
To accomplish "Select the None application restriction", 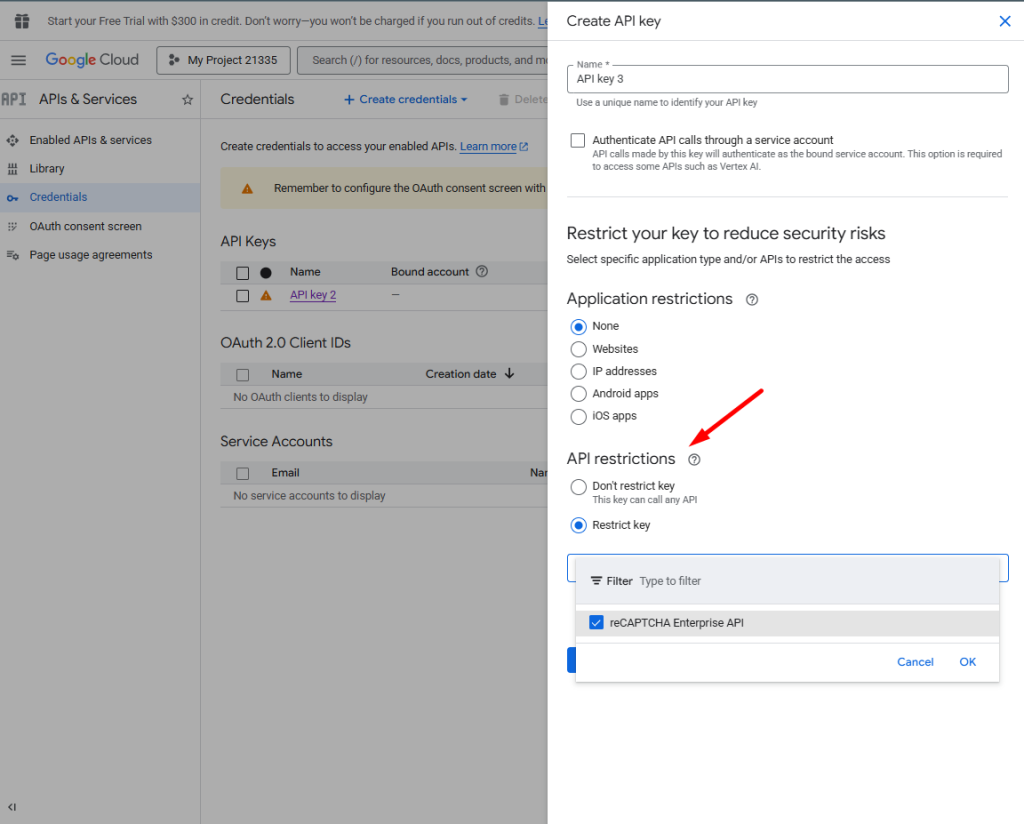I will 579,326.
